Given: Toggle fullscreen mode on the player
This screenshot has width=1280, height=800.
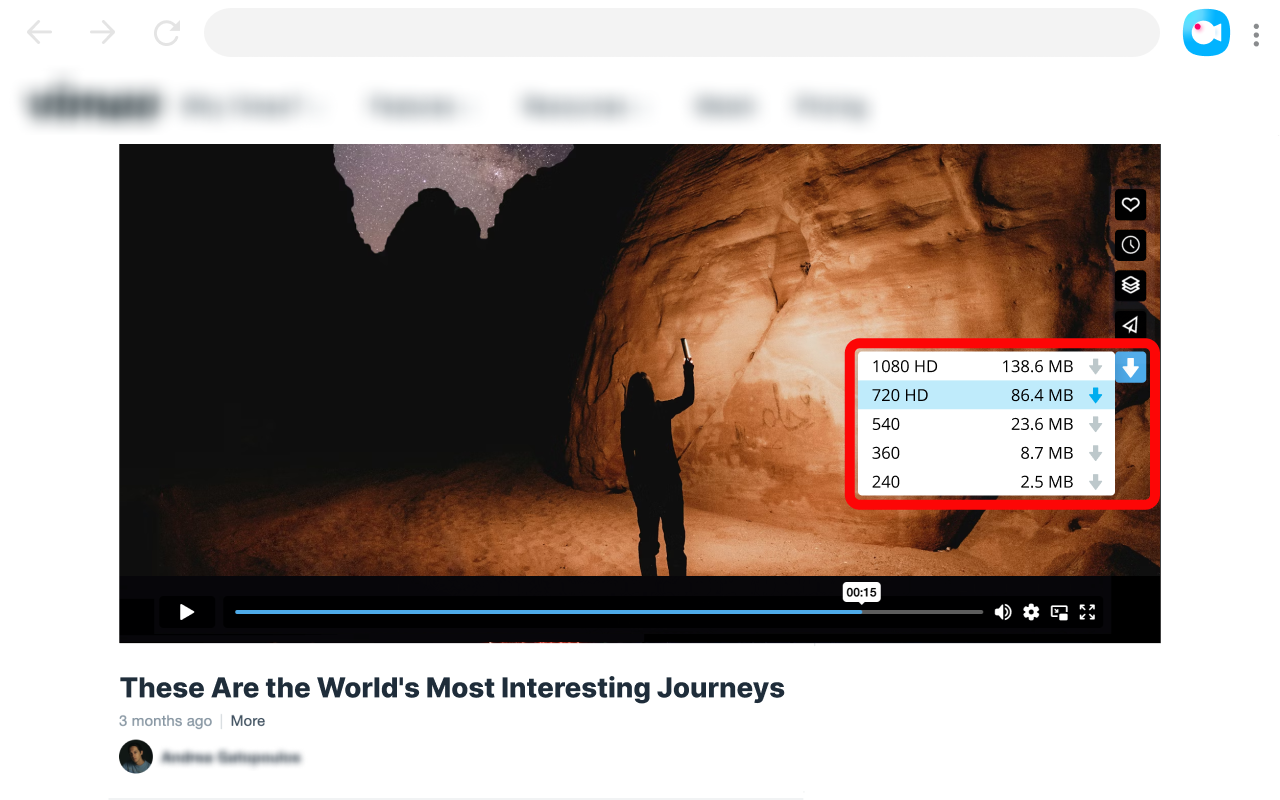Looking at the screenshot, I should (1087, 612).
